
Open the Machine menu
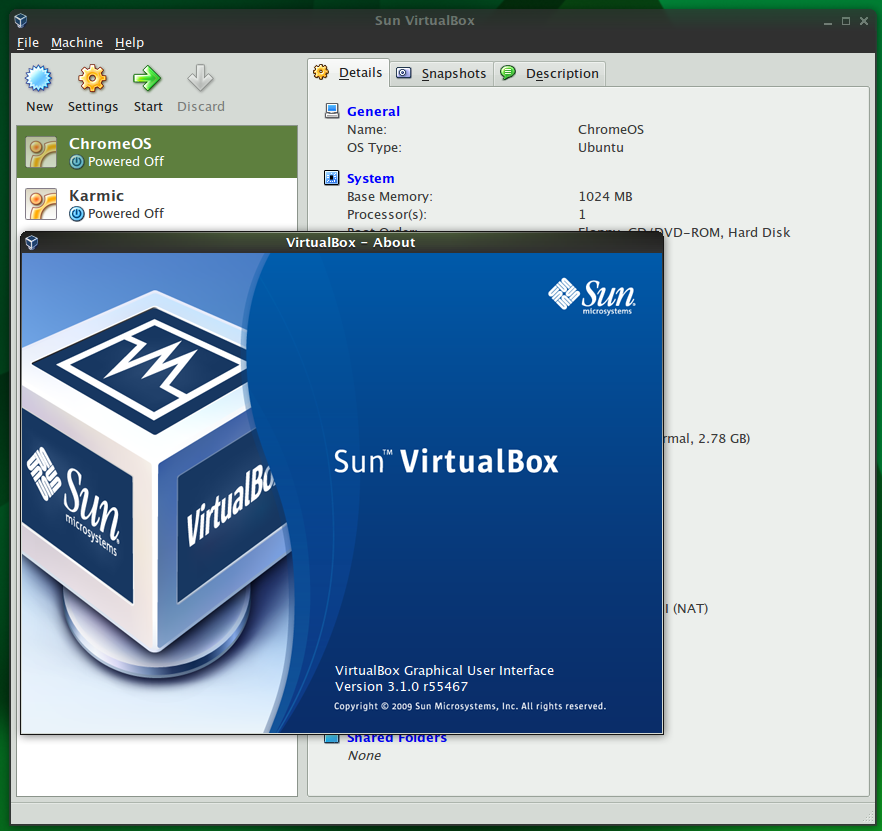[x=77, y=43]
